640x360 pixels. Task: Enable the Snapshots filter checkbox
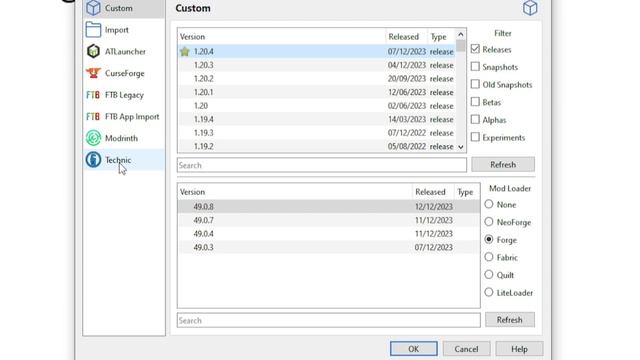coord(475,67)
